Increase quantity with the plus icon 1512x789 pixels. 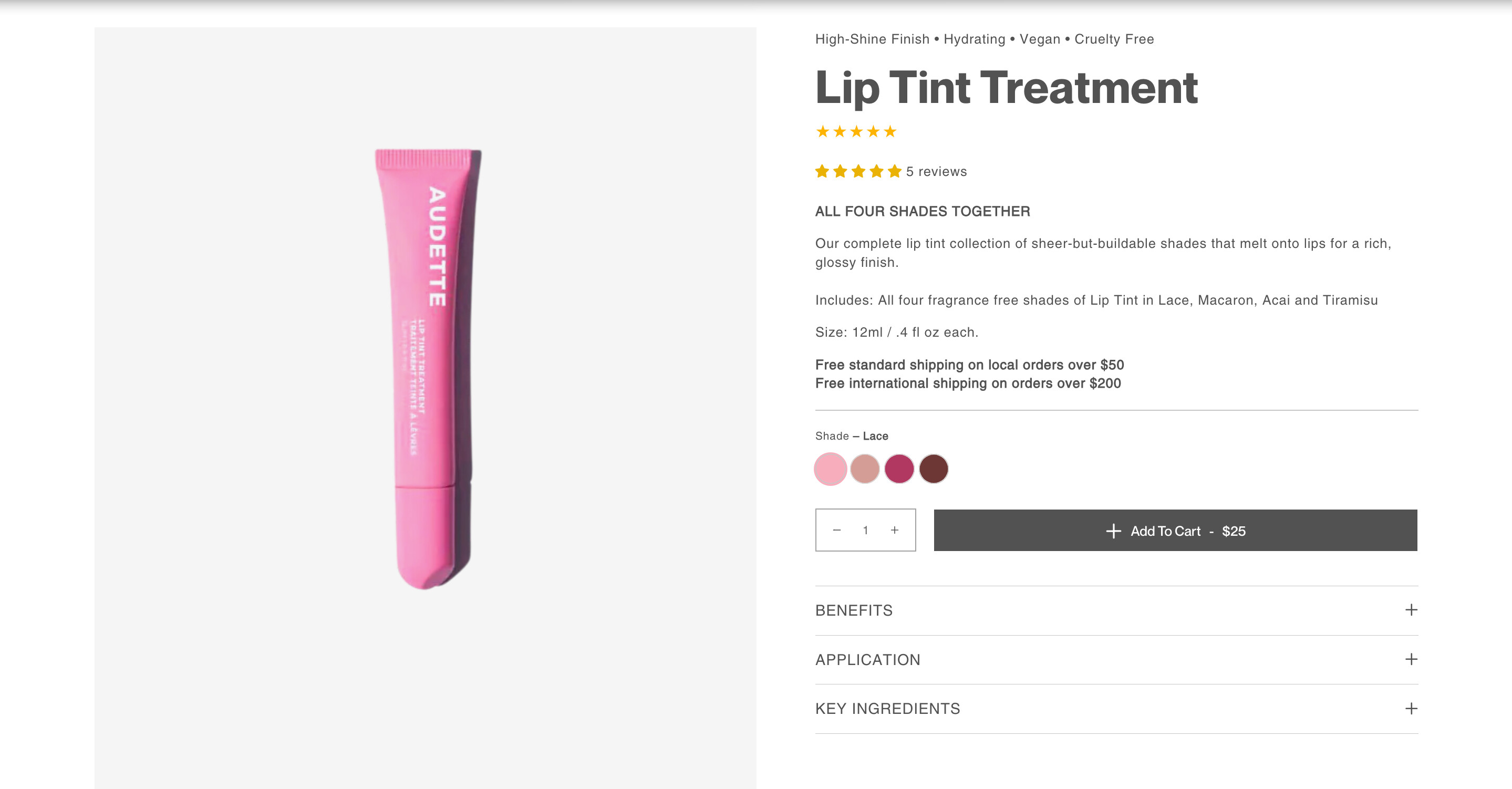coord(894,530)
